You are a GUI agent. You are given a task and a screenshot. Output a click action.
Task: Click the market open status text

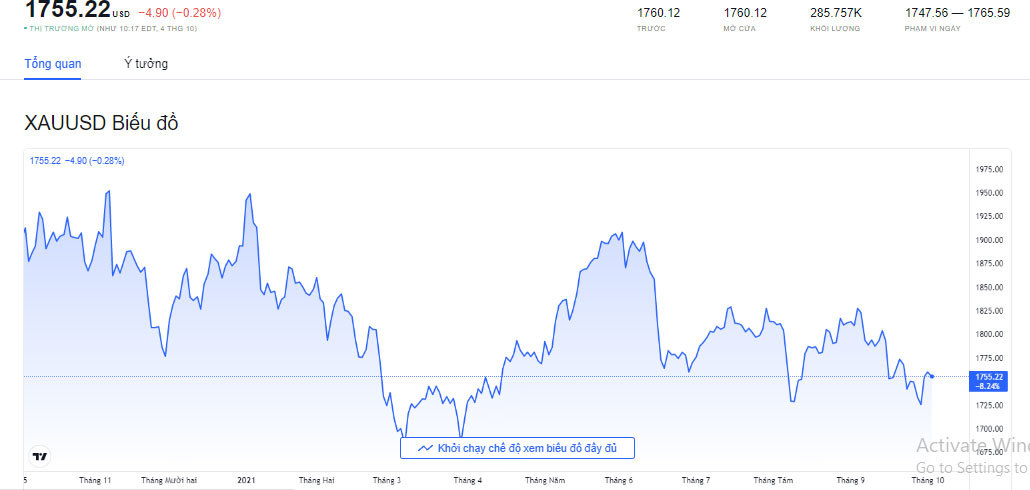click(x=110, y=29)
